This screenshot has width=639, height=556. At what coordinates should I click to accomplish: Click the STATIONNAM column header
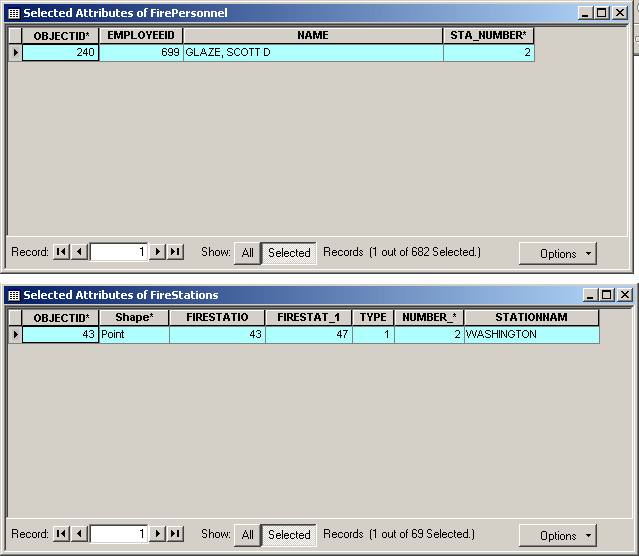531,317
